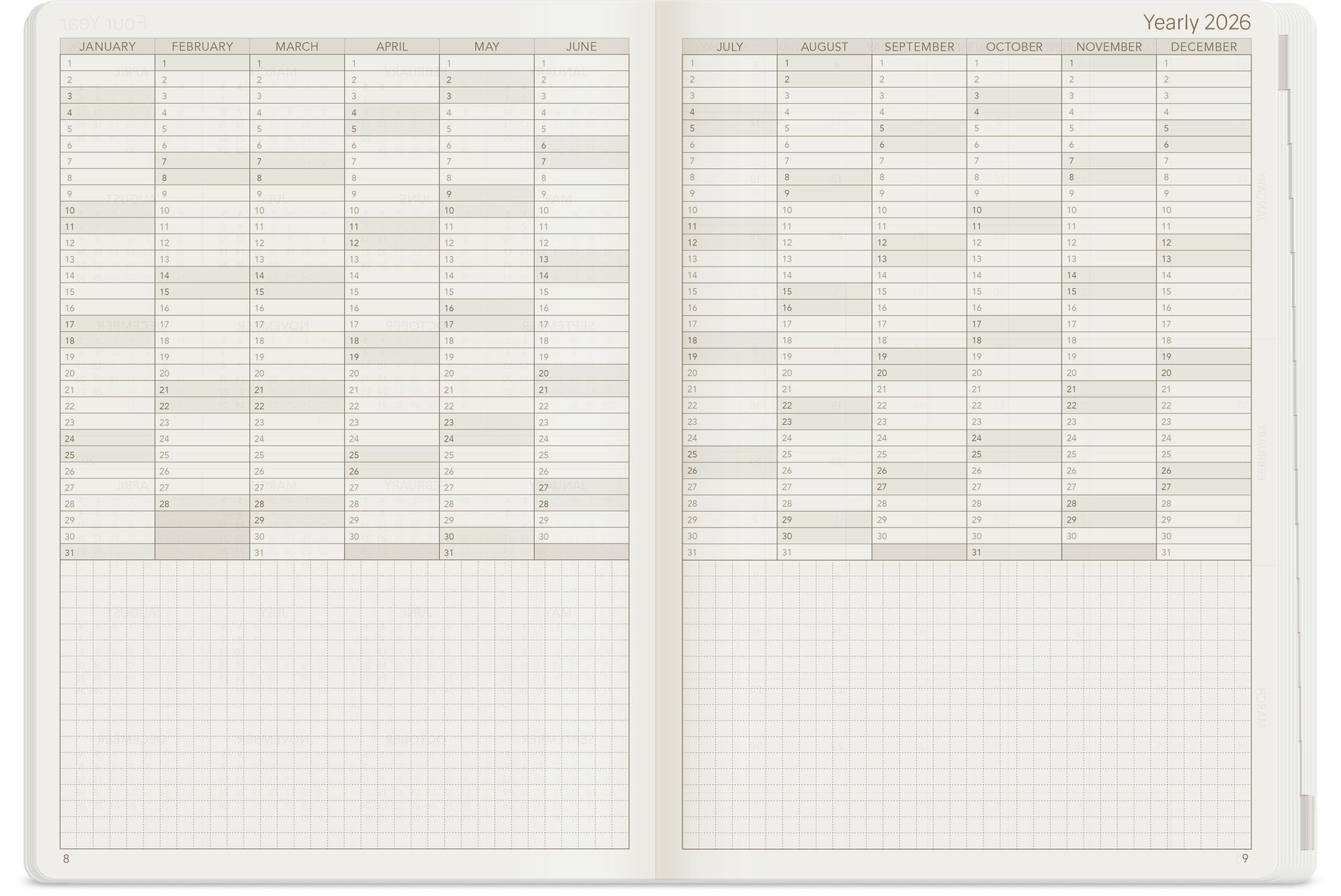Click the NOVEMBER column header
The height and width of the screenshot is (896, 1341).
coord(1109,46)
